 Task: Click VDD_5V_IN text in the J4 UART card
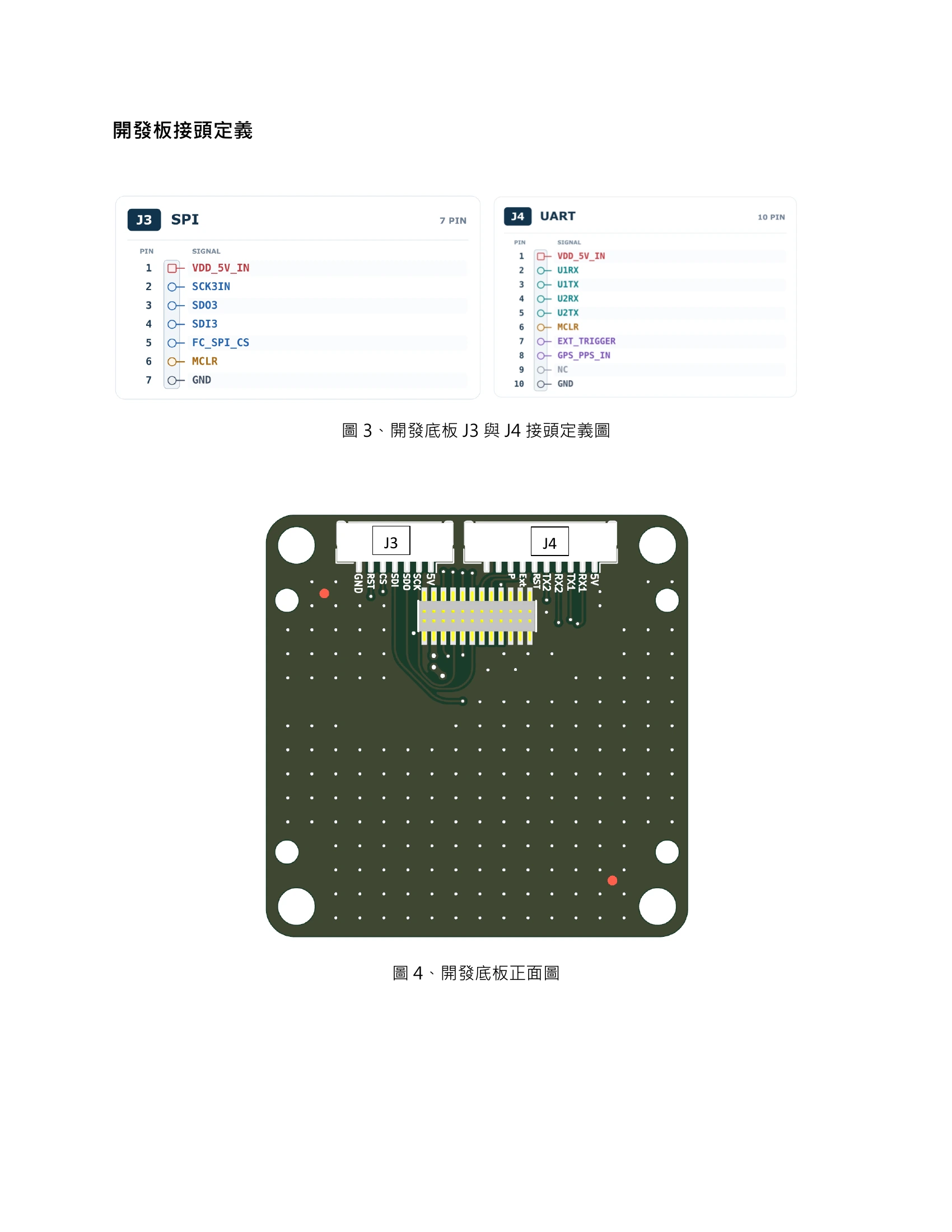pos(581,256)
